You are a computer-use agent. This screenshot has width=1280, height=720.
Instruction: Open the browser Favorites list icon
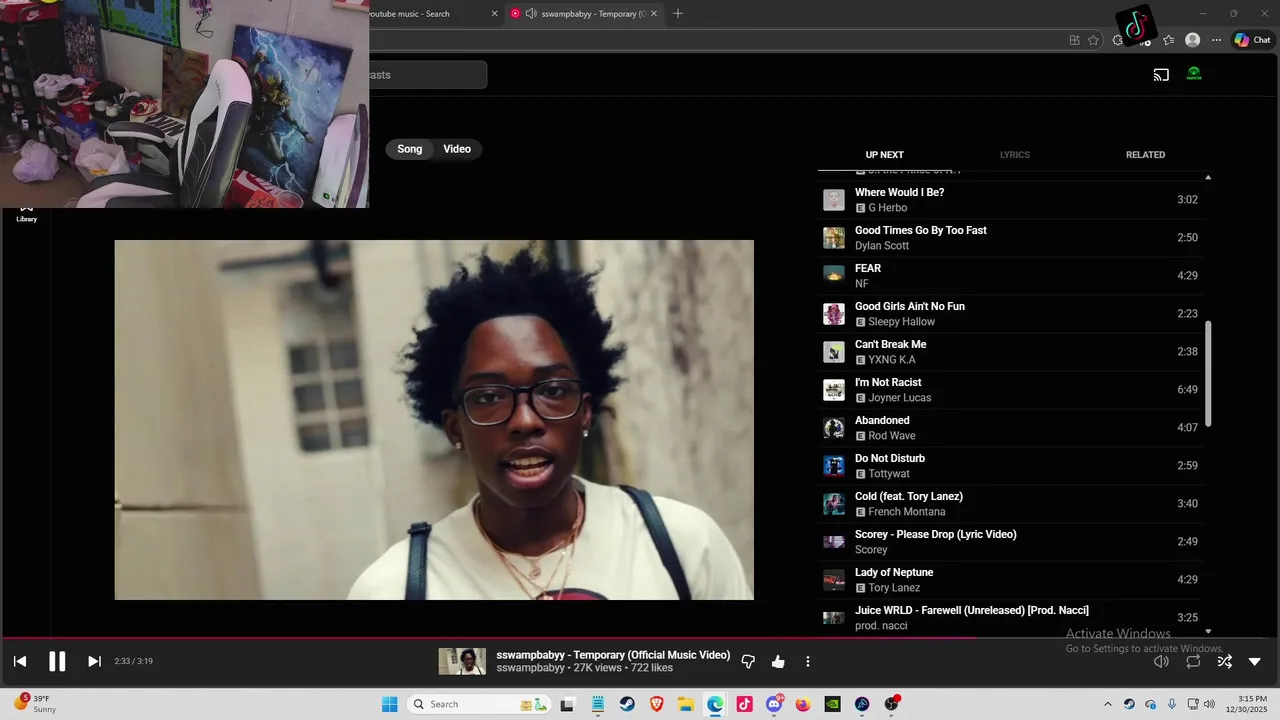point(1168,40)
